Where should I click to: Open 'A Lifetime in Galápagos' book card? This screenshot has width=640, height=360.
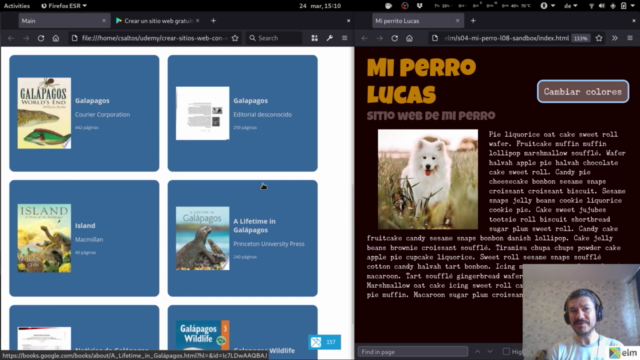(242, 238)
